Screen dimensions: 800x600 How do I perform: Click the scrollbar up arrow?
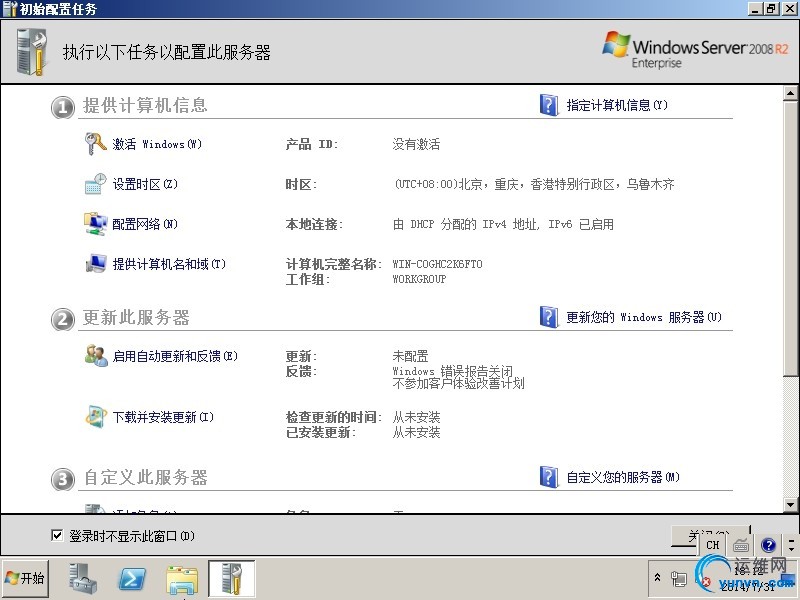(790, 93)
